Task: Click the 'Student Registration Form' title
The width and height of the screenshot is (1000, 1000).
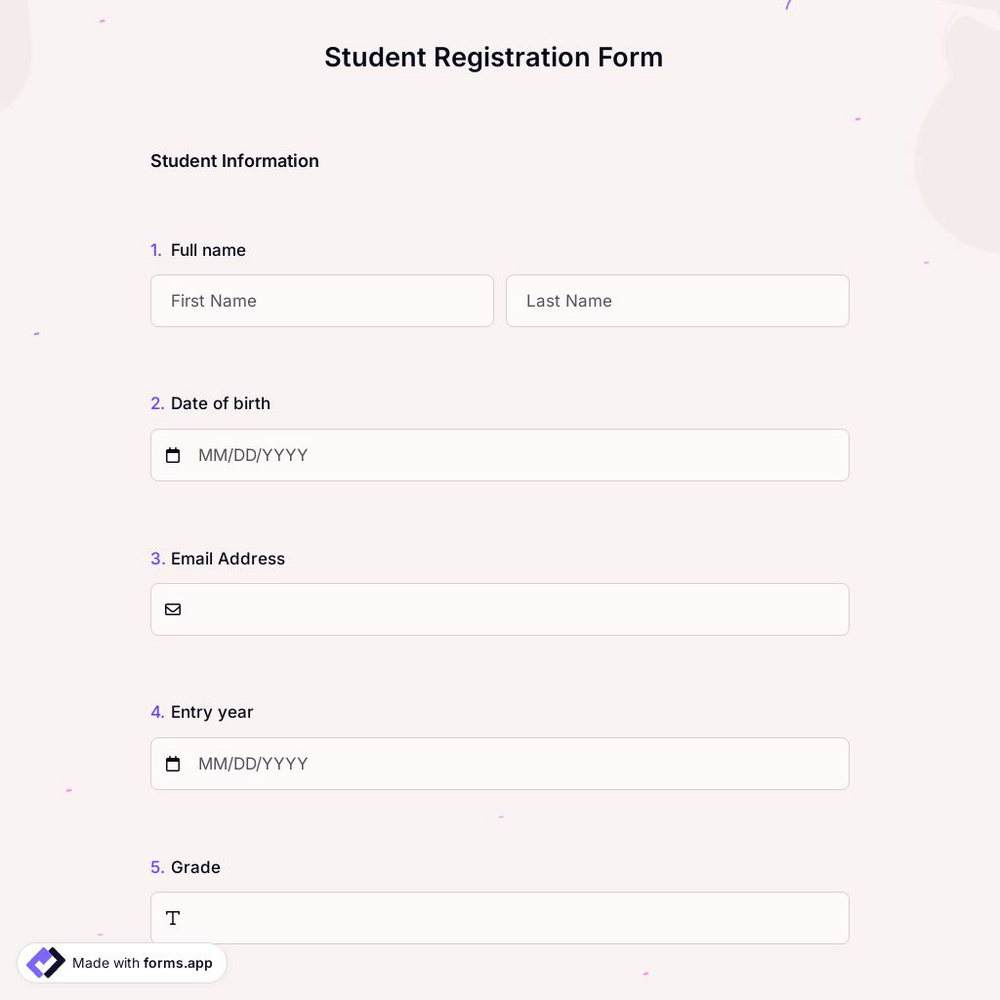Action: (x=493, y=57)
